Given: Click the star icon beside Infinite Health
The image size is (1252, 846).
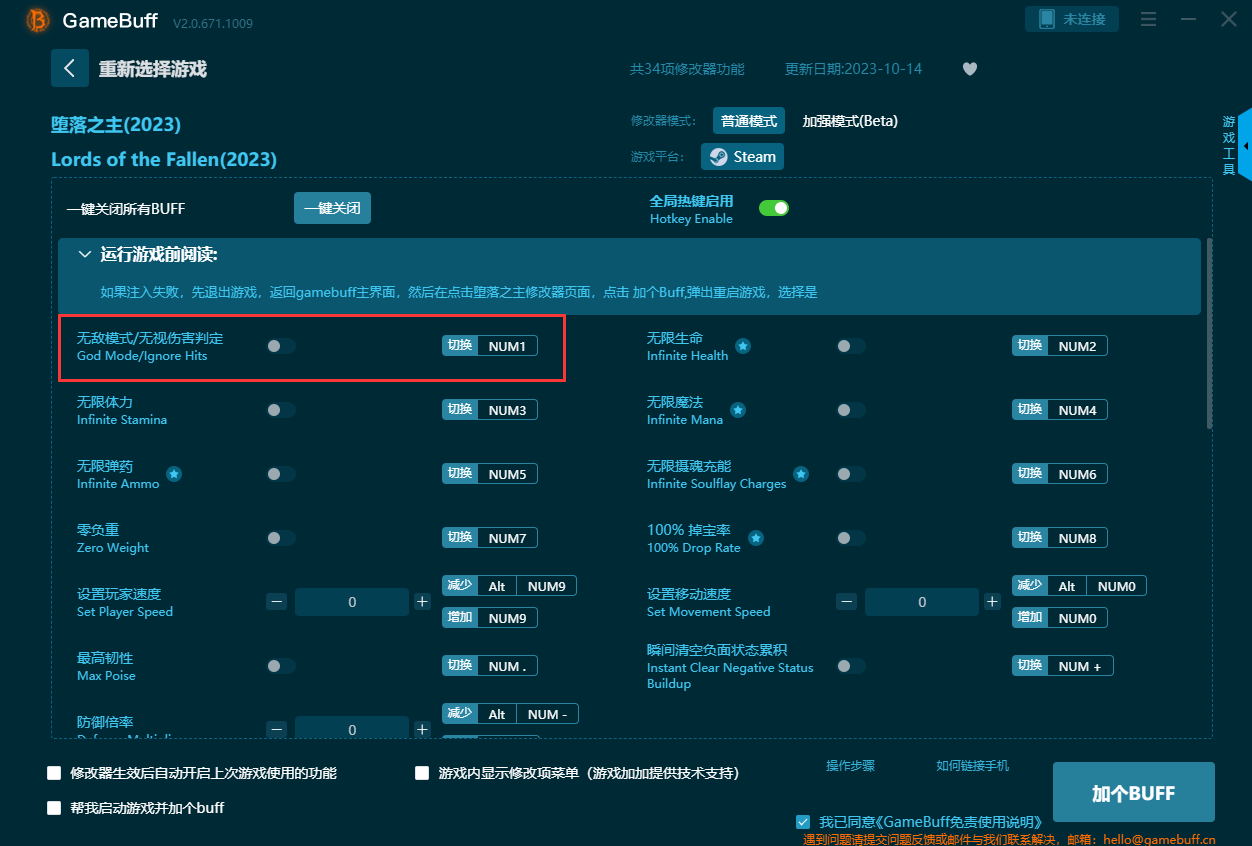Looking at the screenshot, I should pyautogui.click(x=743, y=346).
